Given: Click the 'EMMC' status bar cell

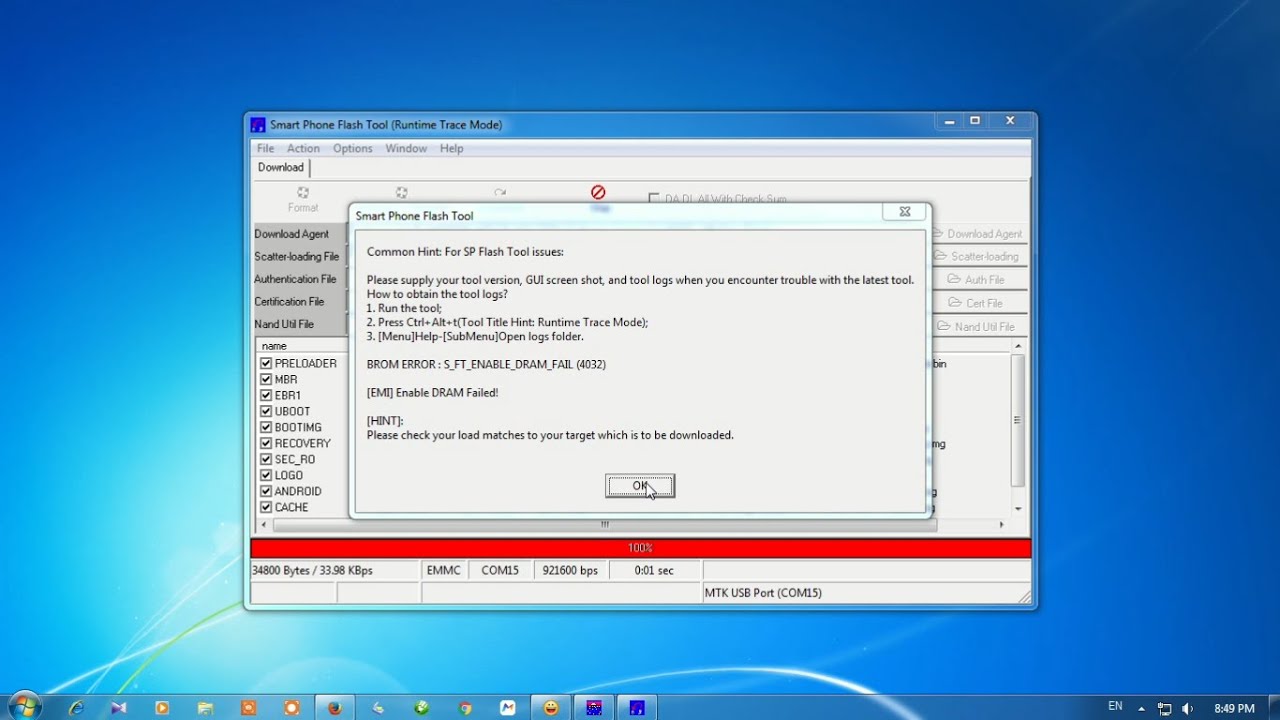Looking at the screenshot, I should [443, 570].
